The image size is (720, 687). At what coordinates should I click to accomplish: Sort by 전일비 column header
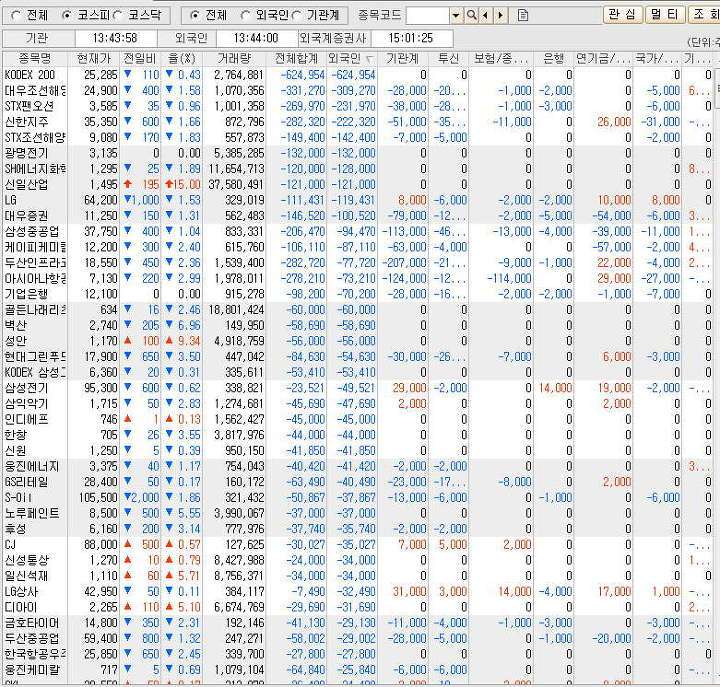(140, 59)
